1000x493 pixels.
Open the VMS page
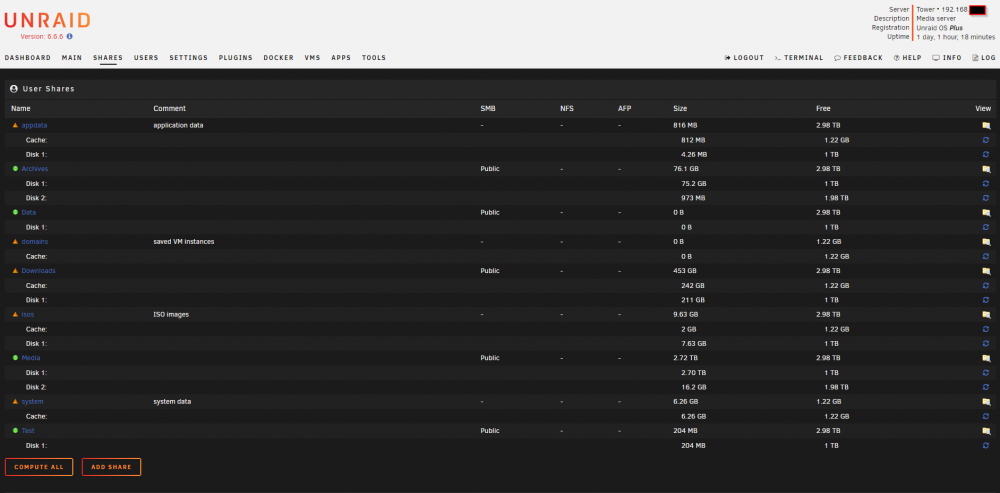coord(312,58)
